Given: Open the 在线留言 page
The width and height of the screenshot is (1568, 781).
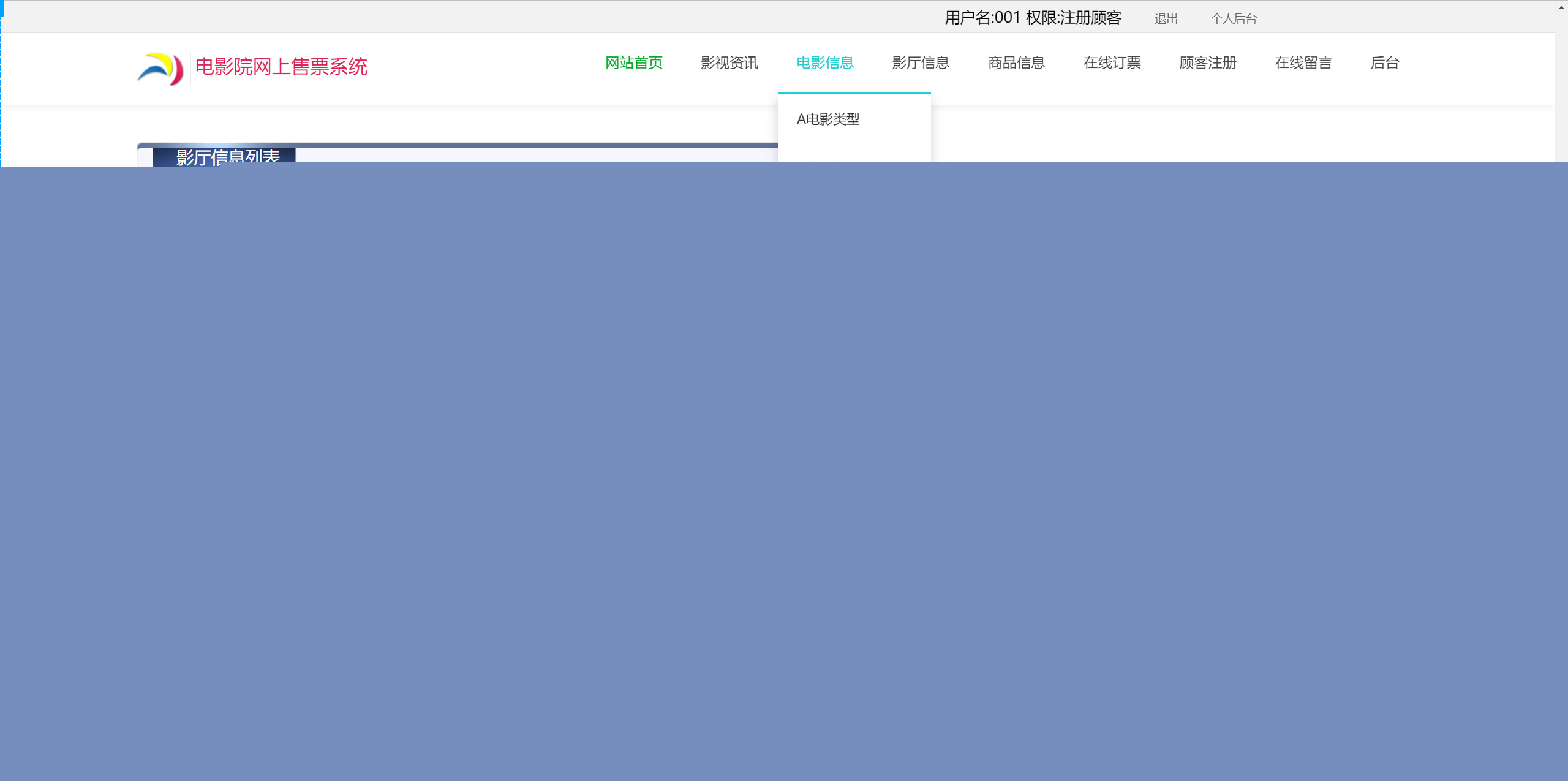Looking at the screenshot, I should [x=1303, y=62].
